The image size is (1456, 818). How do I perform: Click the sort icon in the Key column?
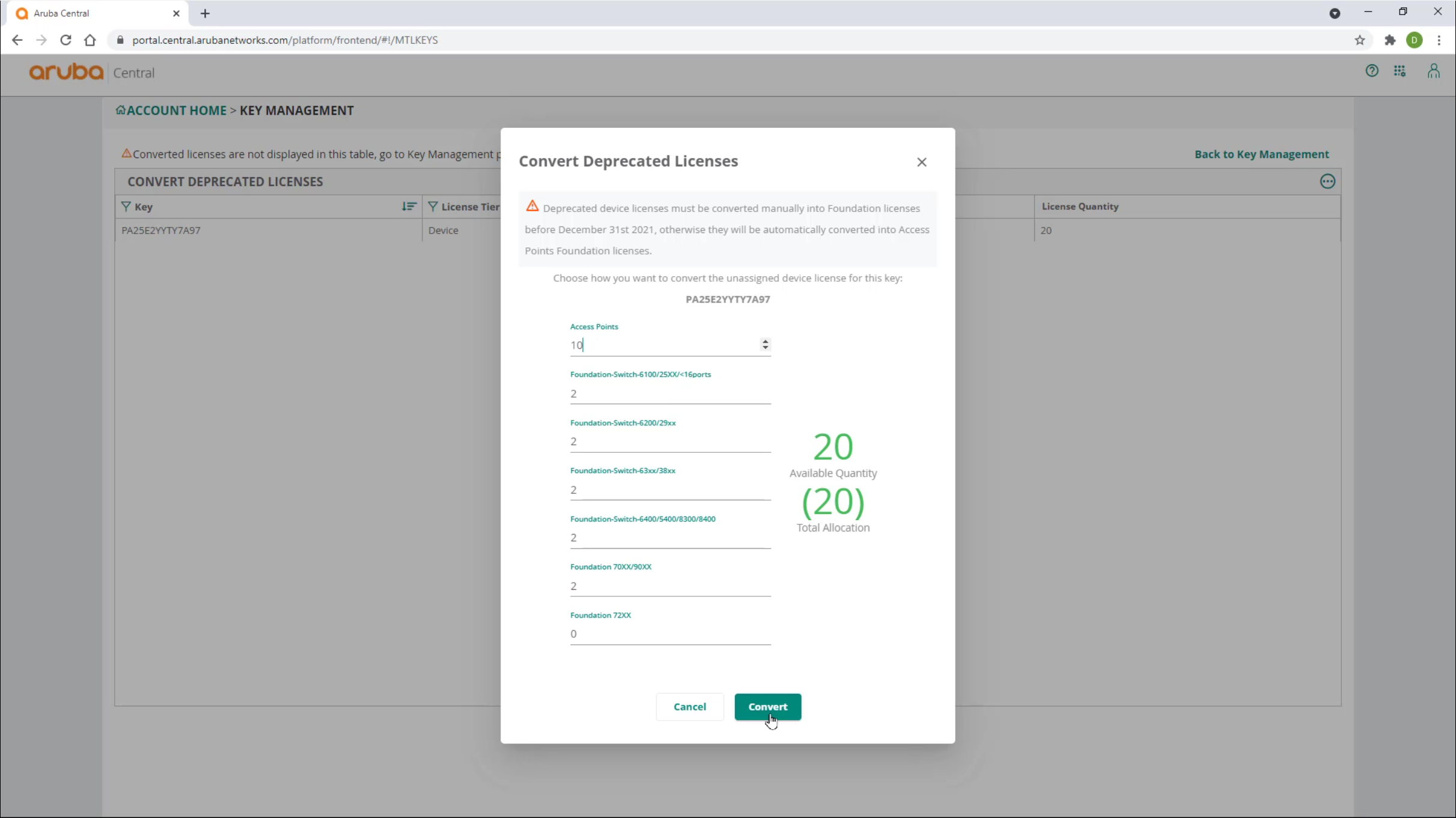(409, 207)
